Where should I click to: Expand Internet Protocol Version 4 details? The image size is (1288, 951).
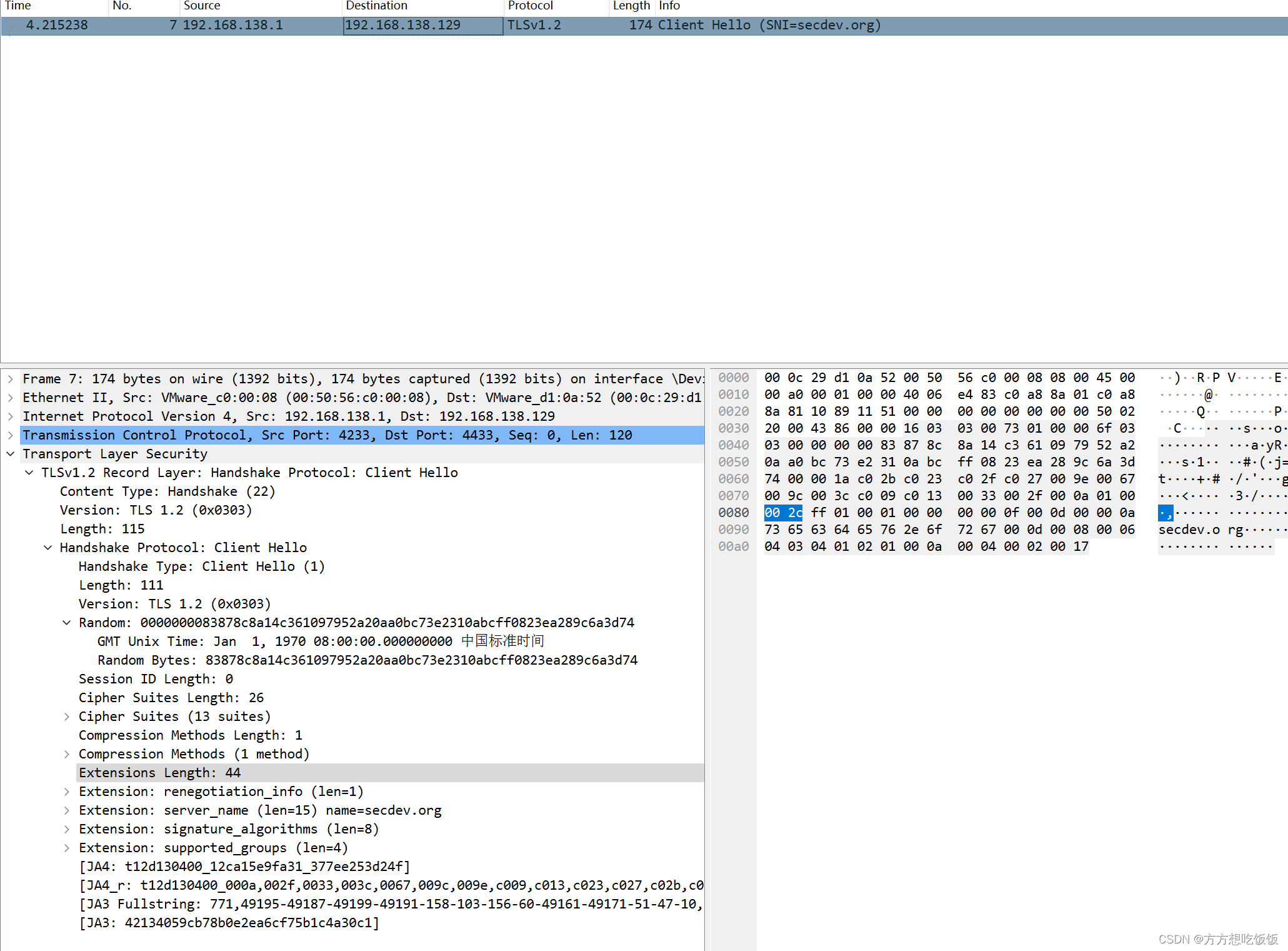tap(11, 416)
